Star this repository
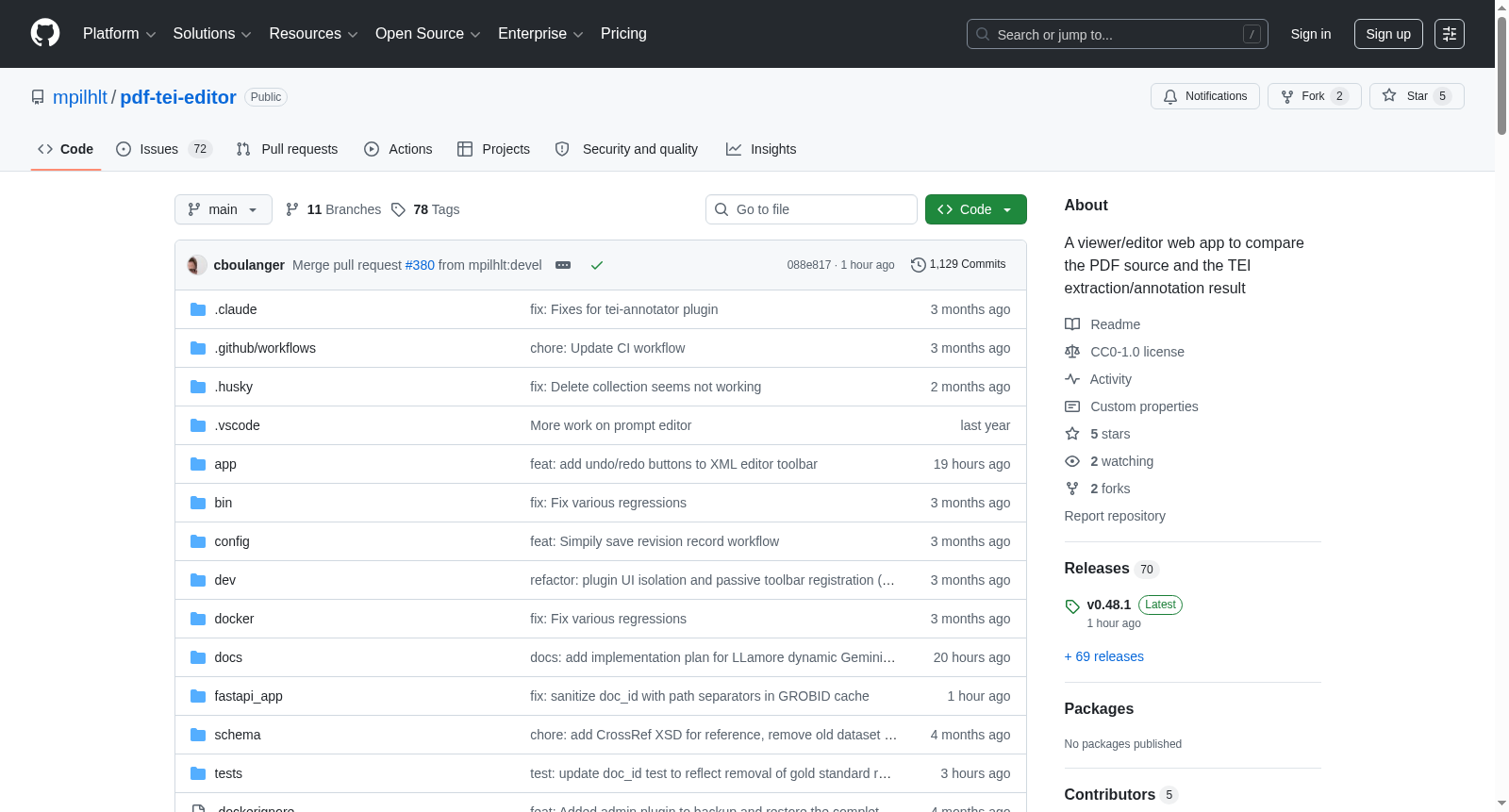Screen dimensions: 1509x812 [1417, 96]
